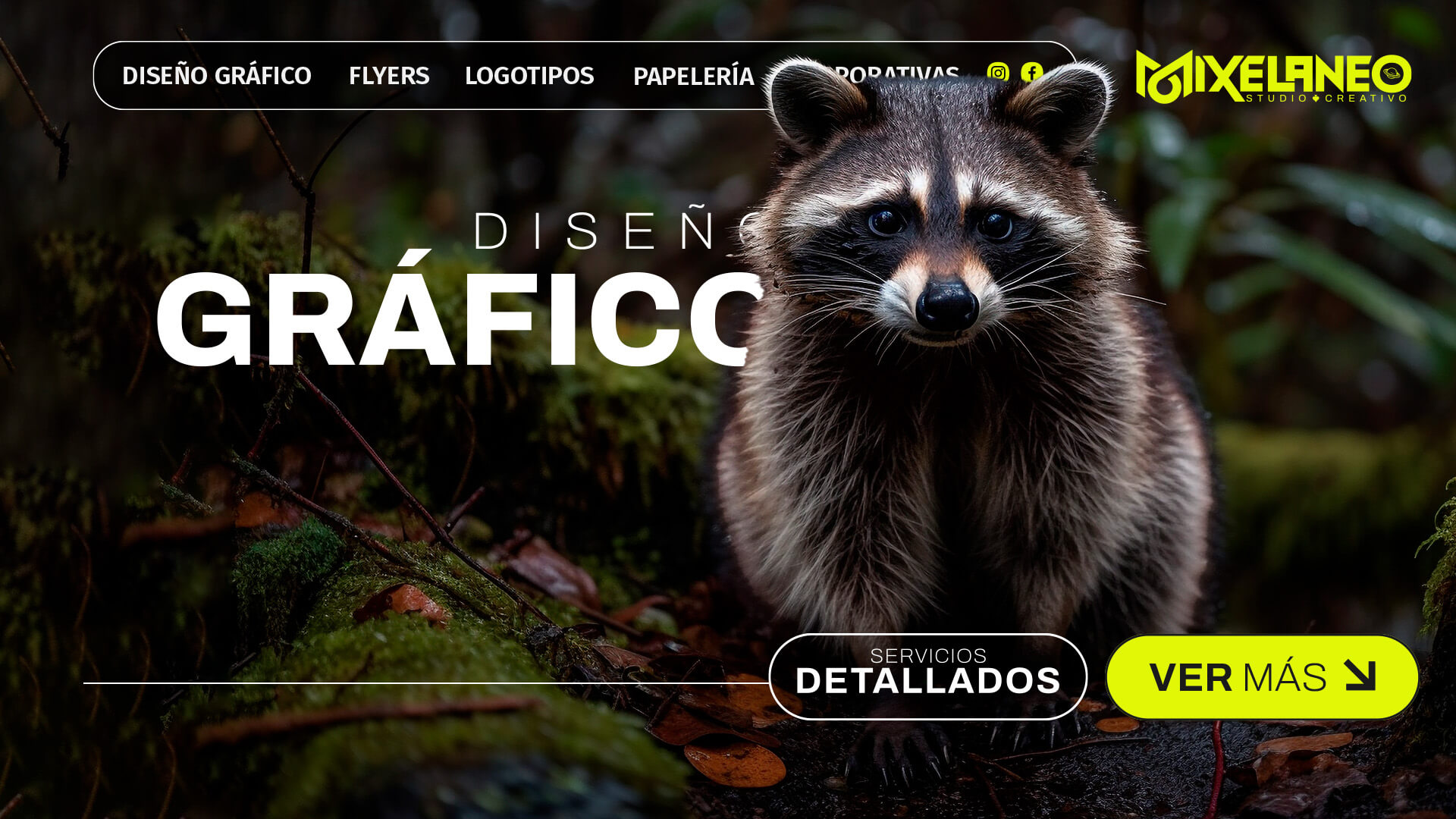This screenshot has height=819, width=1456.
Task: Open the Facebook icon in the navbar
Action: click(1031, 73)
